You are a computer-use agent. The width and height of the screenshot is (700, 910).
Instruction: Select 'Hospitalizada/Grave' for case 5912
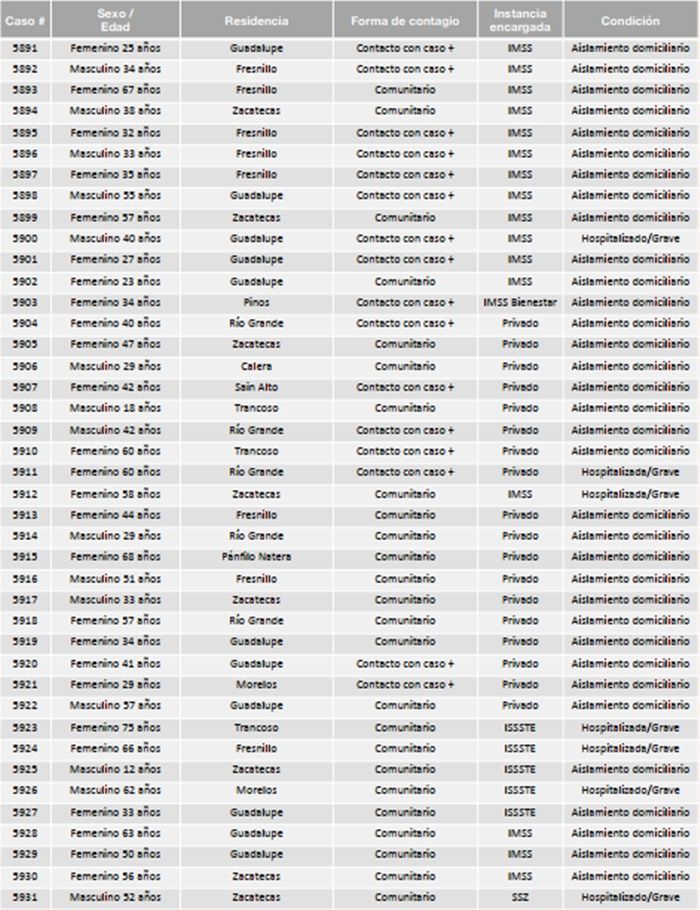pyautogui.click(x=630, y=494)
